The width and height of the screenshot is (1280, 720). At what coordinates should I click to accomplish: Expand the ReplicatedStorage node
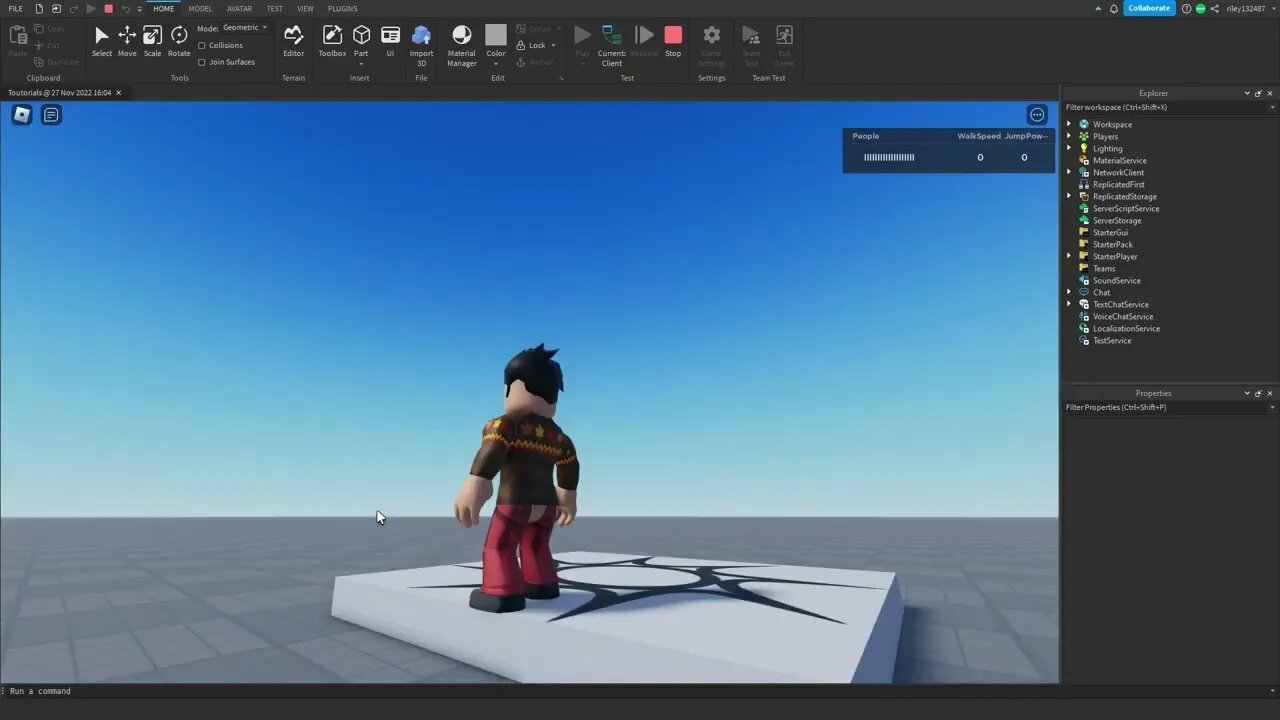click(1069, 196)
